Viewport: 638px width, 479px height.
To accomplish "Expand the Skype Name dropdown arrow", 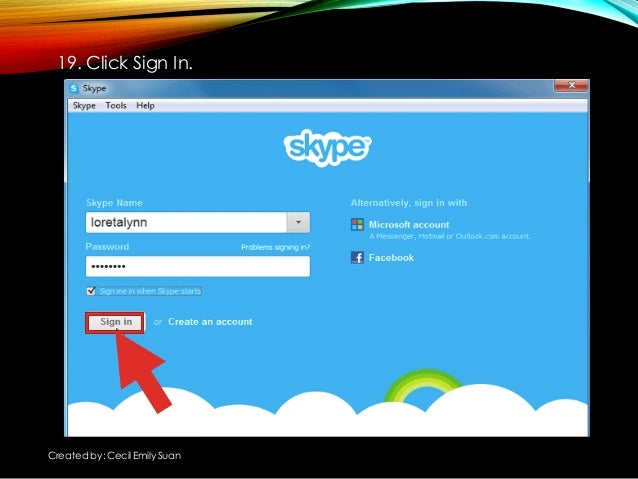I will tap(298, 223).
